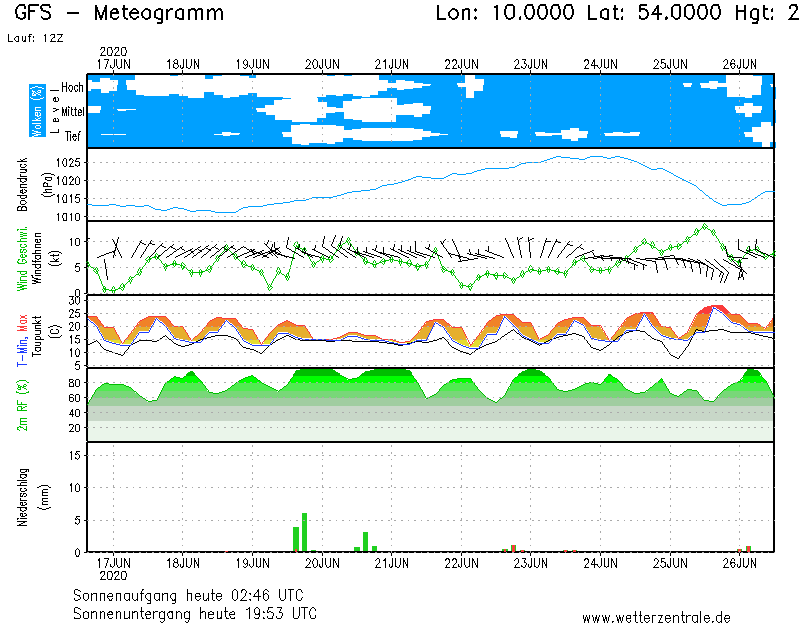800x625 pixels.
Task: Click the green "Wind Geschwi." label
Action: 22,259
